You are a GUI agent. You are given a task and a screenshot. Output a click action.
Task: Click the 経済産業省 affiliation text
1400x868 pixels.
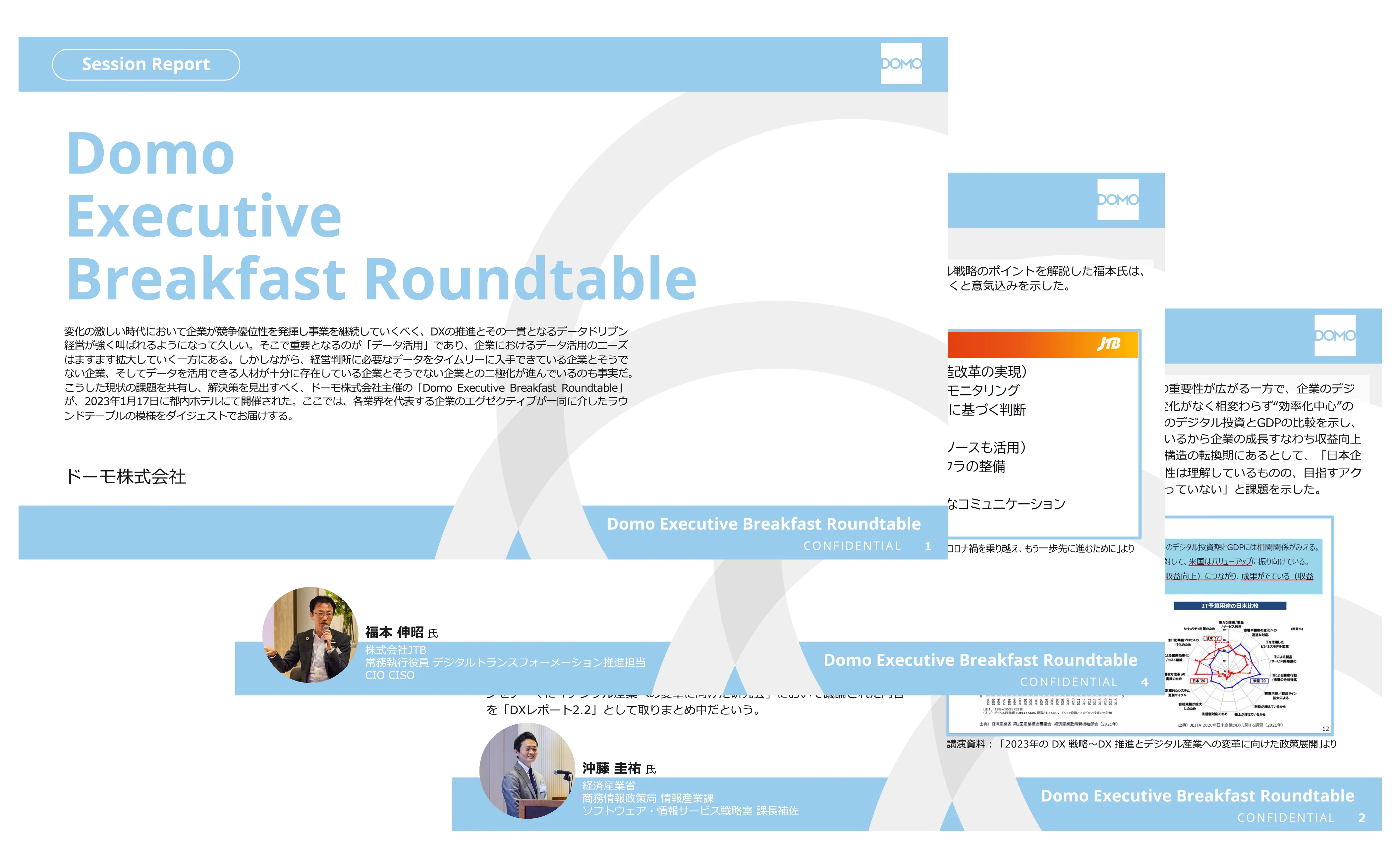(609, 785)
